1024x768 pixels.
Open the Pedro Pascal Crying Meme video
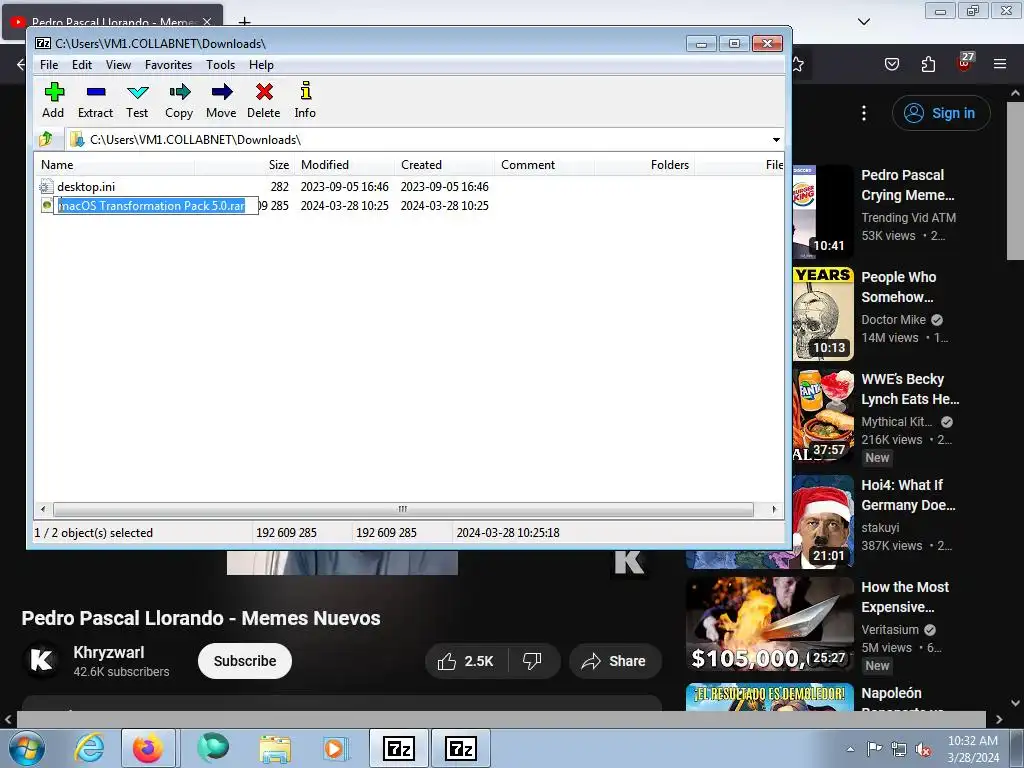[908, 185]
